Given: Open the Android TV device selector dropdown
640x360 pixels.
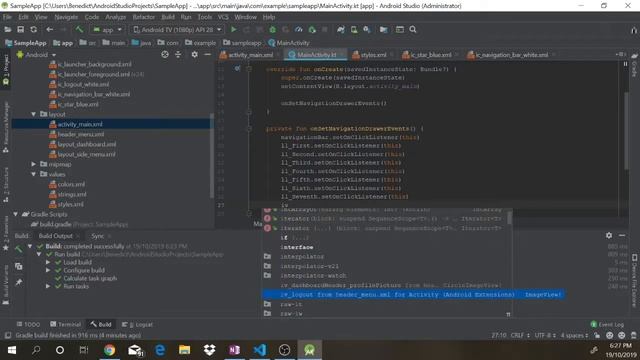Looking at the screenshot, I should point(178,30).
